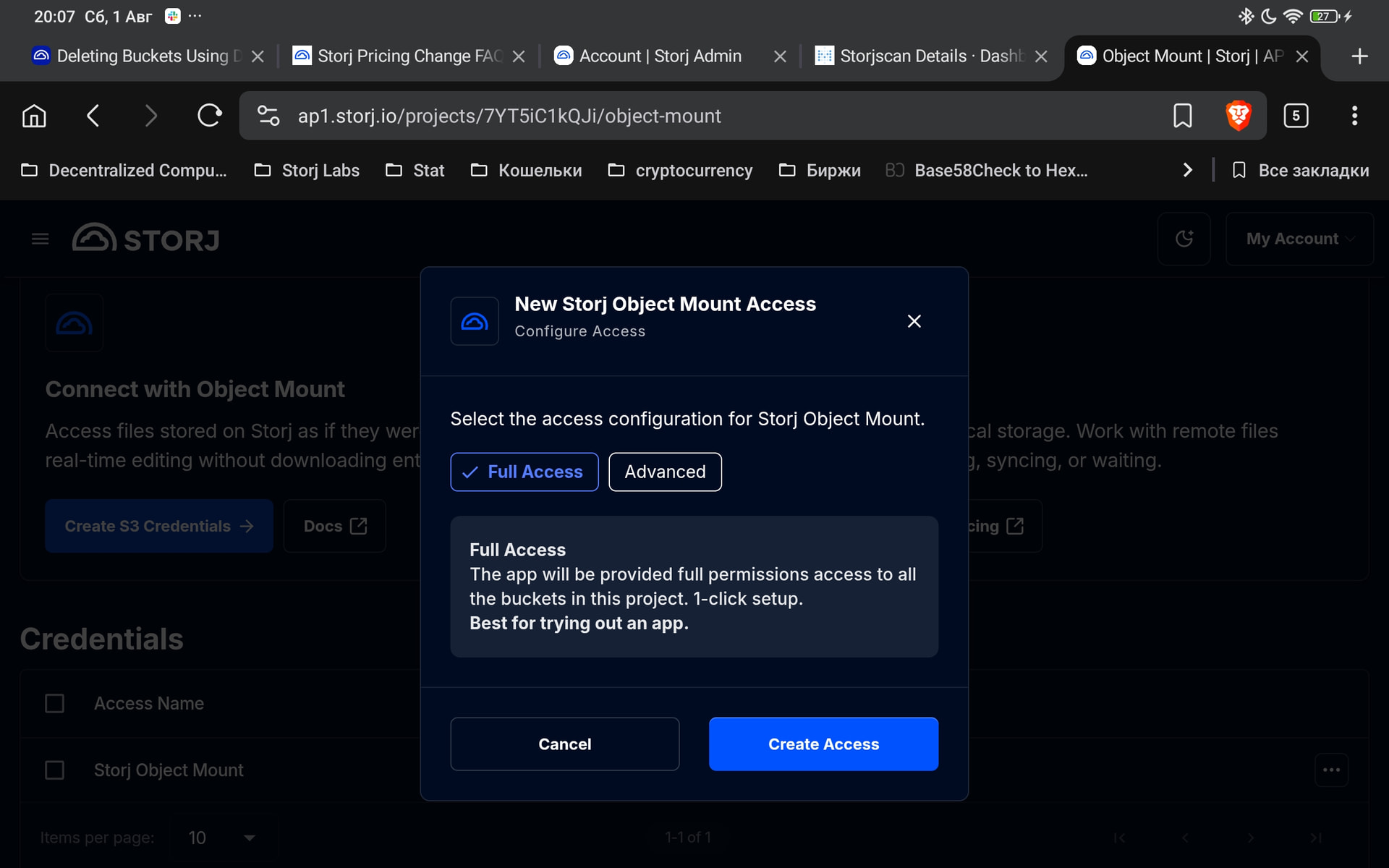Click Cancel in the dialog
1389x868 pixels.
click(x=565, y=744)
